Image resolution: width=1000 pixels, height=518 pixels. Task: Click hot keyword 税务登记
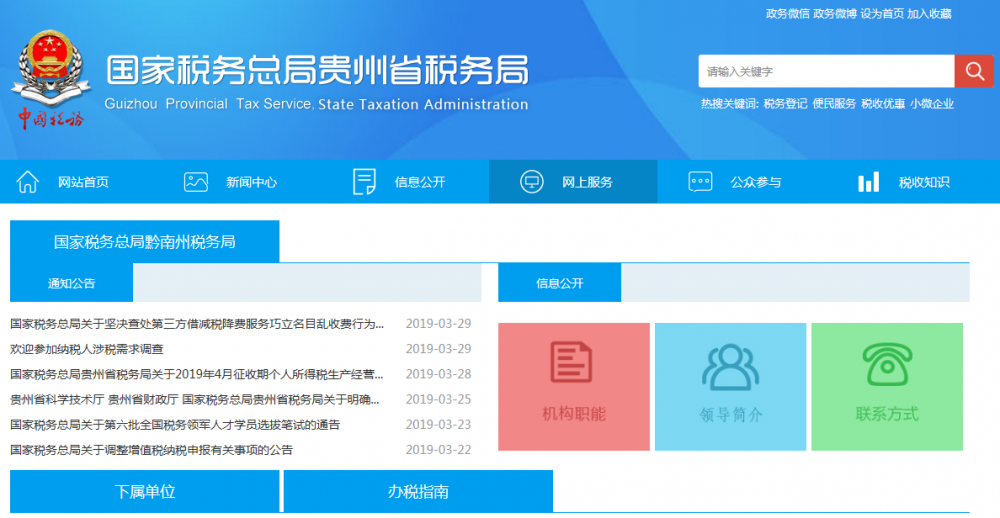pos(785,104)
